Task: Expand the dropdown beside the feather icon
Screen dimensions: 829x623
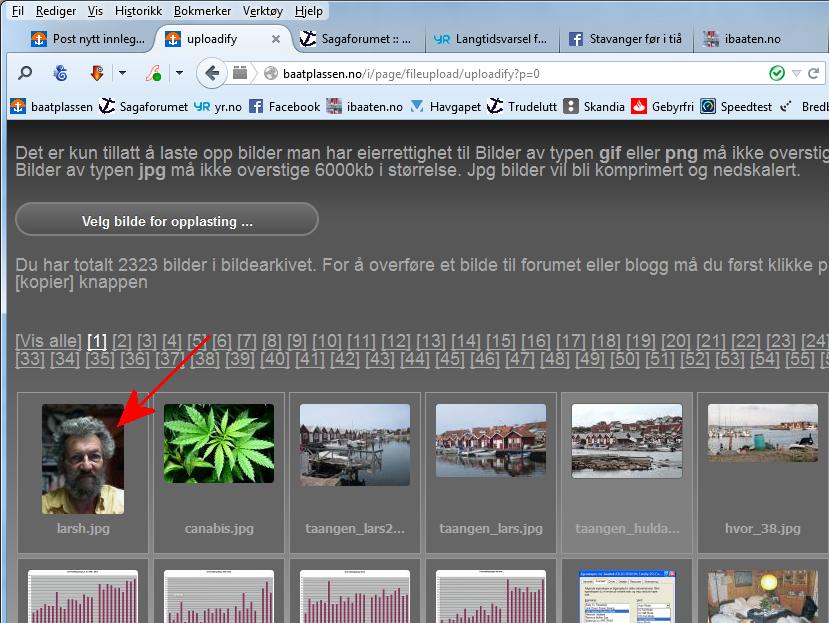Action: pos(179,73)
